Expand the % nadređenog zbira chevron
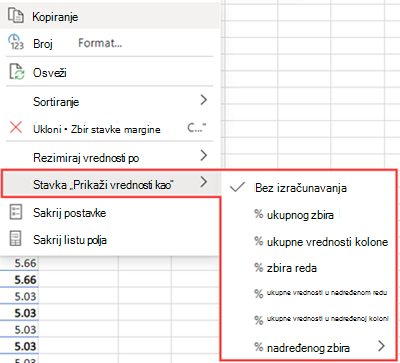The image size is (400, 363). pyautogui.click(x=382, y=346)
